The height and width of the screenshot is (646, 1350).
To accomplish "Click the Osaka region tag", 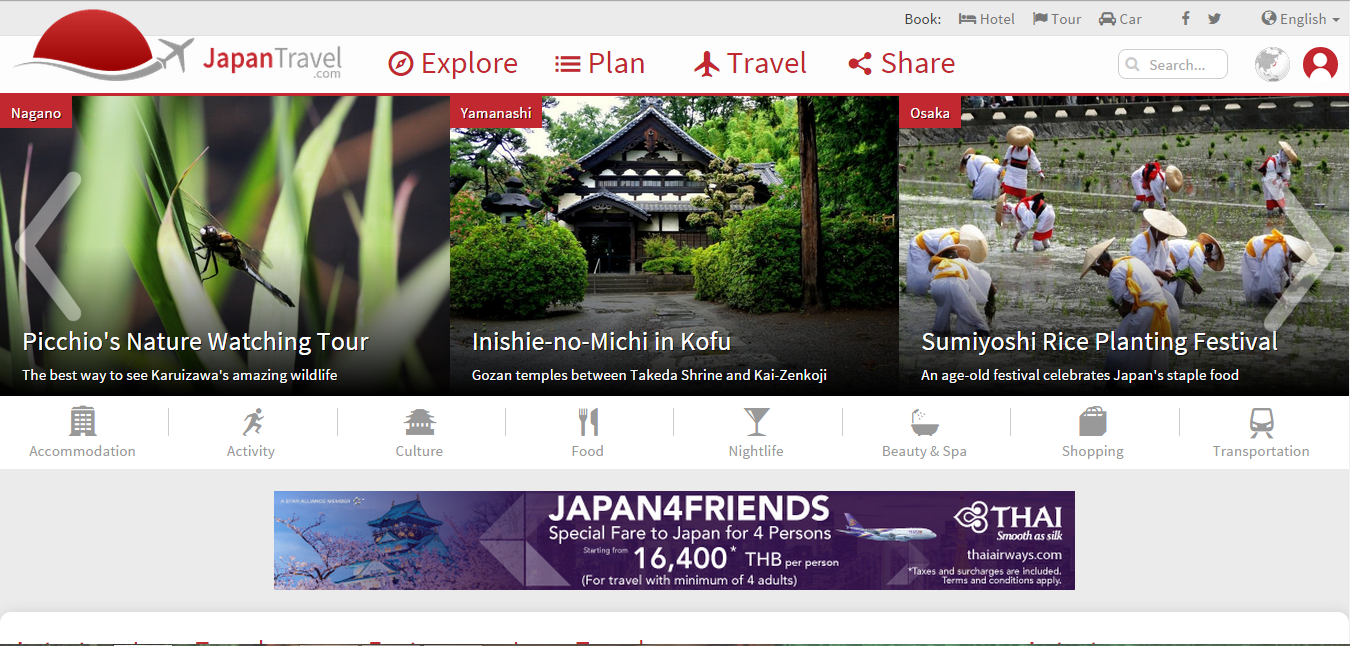I will pos(930,113).
